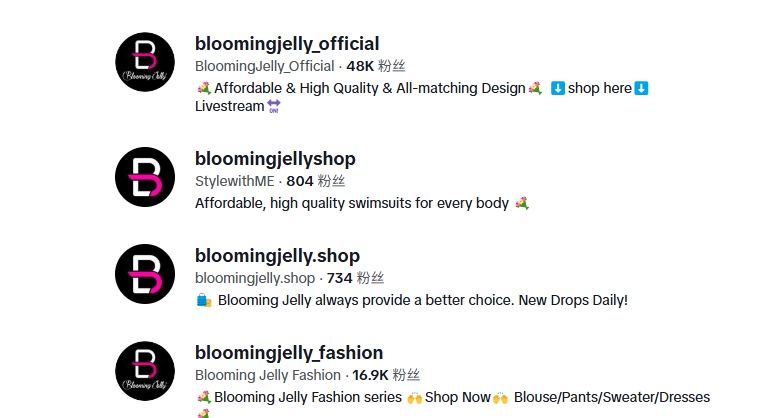Click the down arrow emoji before 'shop here'
Screen dimensions: 770x418
pos(559,88)
